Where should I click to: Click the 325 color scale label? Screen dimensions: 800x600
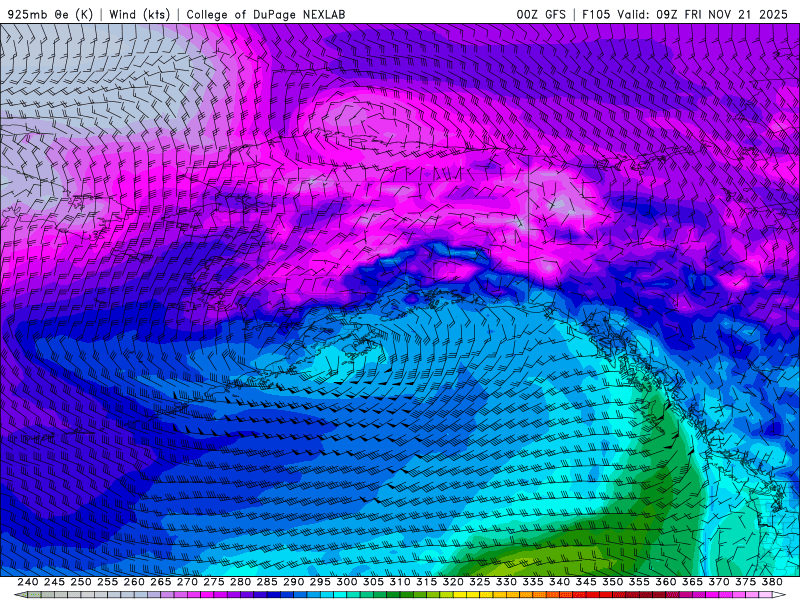[480, 582]
